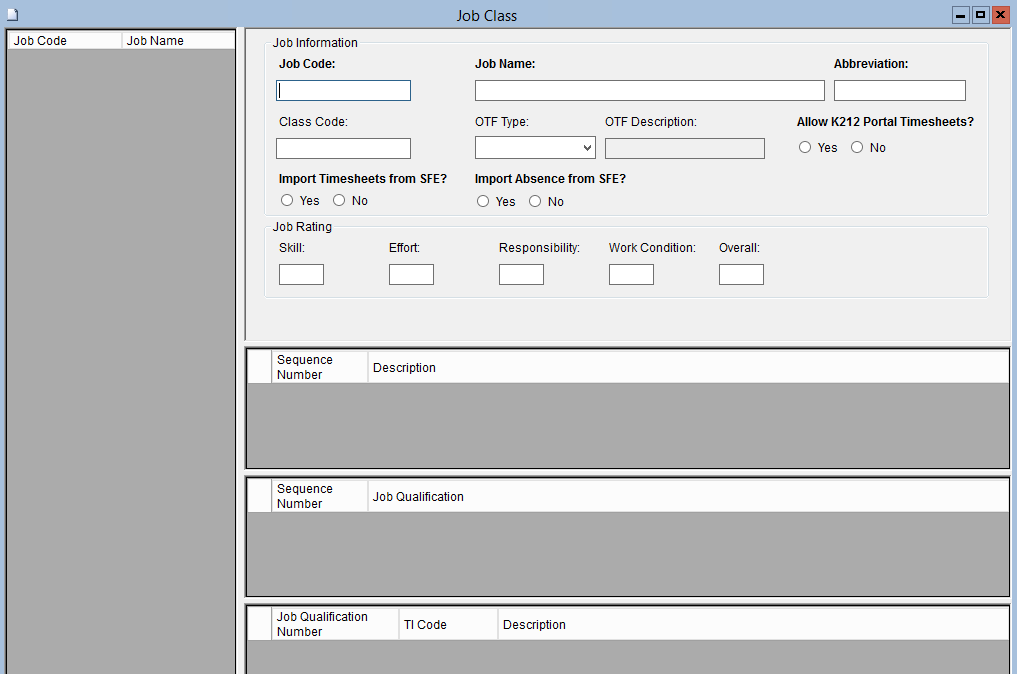Minimize the Job Class window
The image size is (1017, 674).
point(961,15)
